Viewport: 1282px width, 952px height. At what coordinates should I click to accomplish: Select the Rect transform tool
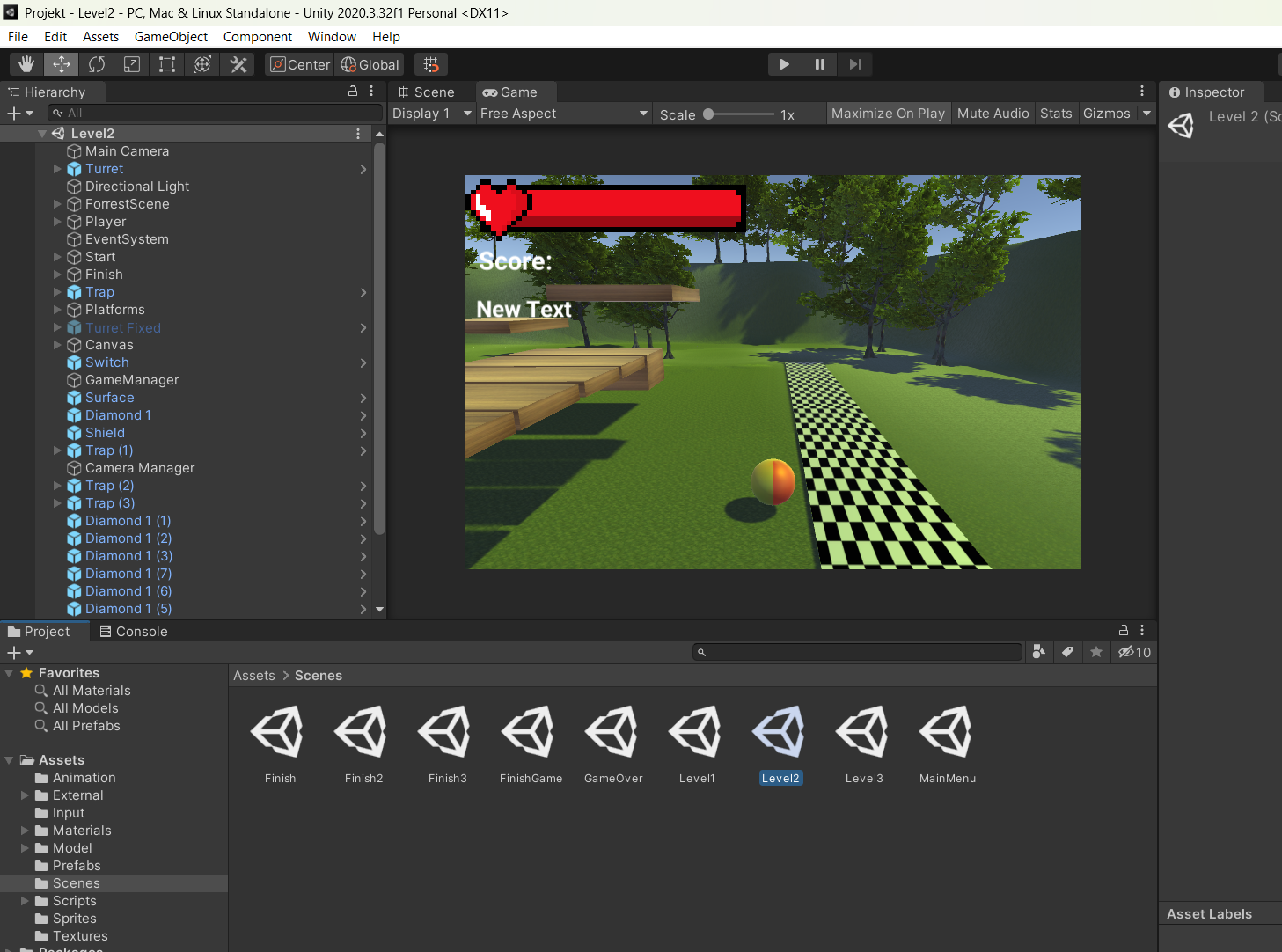[x=167, y=64]
